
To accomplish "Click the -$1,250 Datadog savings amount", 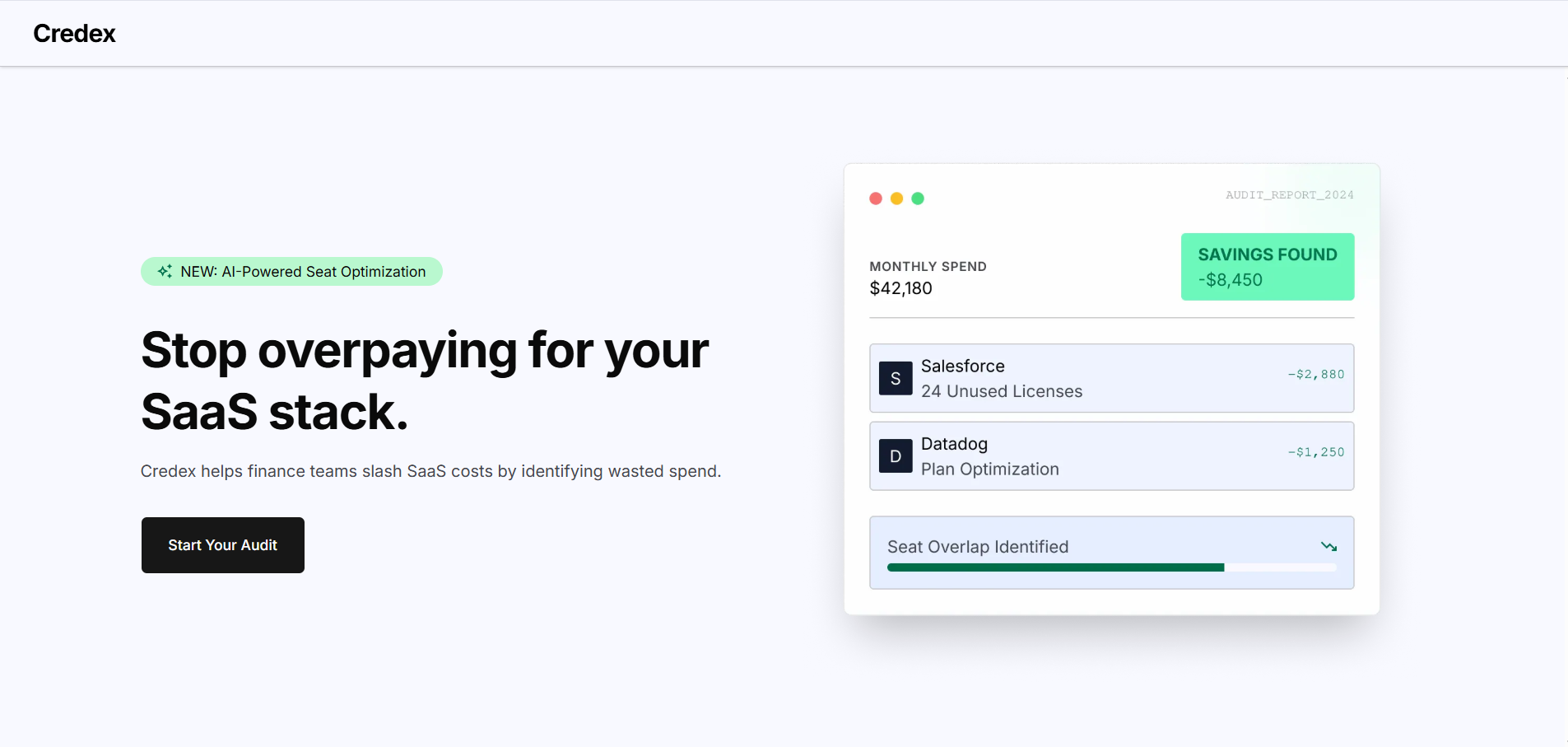I will coord(1316,452).
